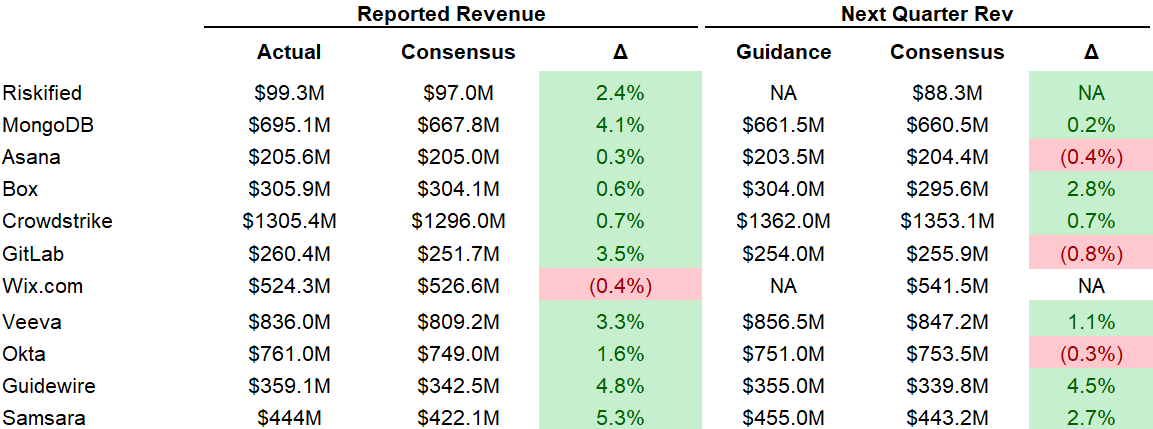Select MongoDB next quarter consensus $660.5M
The width and height of the screenshot is (1153, 429).
click(x=947, y=125)
